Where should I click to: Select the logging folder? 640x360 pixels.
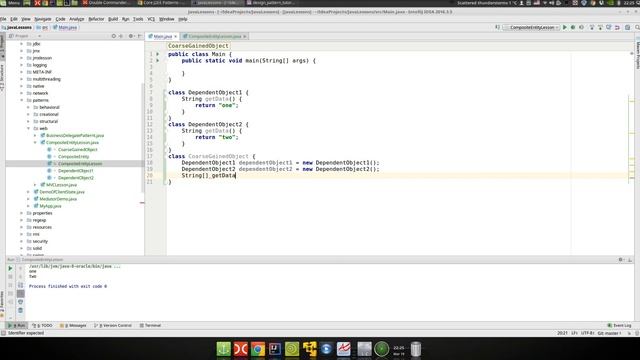click(40, 65)
